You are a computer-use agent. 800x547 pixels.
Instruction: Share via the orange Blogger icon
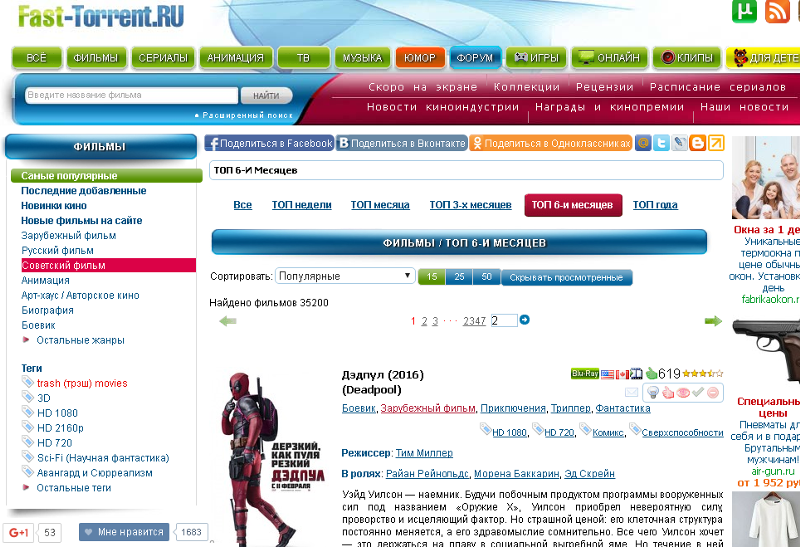pyautogui.click(x=697, y=143)
